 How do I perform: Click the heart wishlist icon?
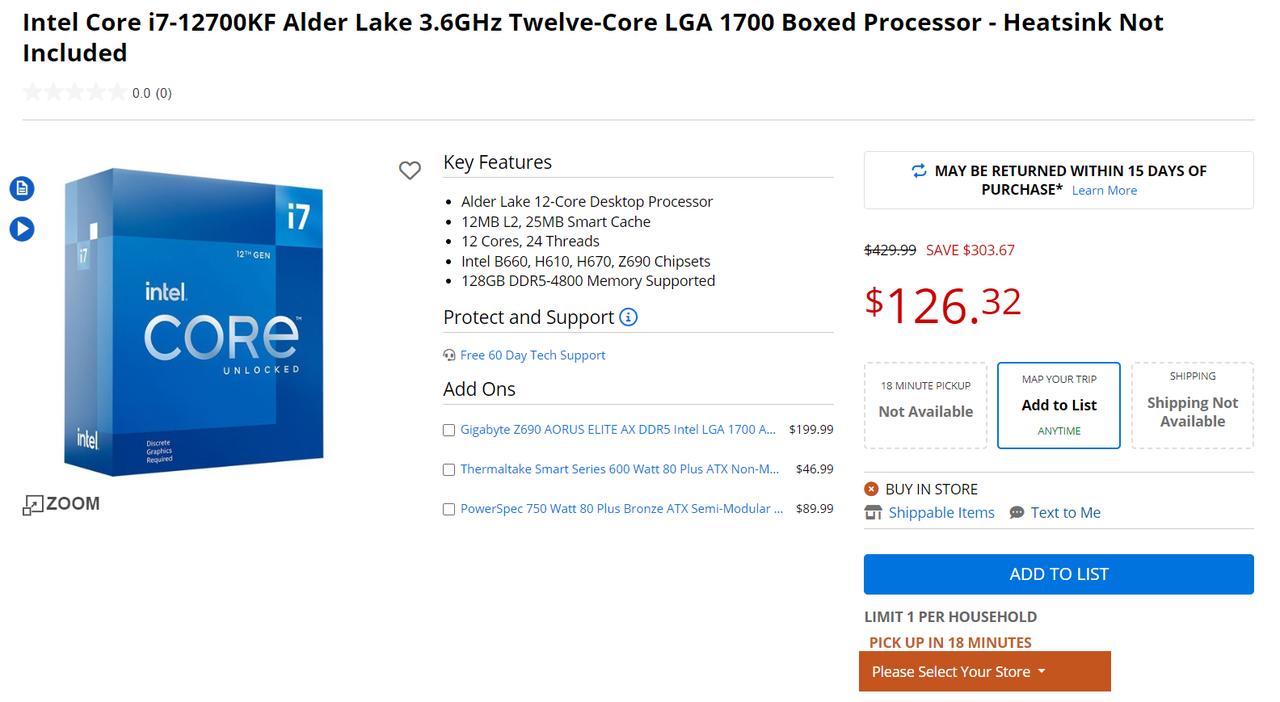pos(410,170)
